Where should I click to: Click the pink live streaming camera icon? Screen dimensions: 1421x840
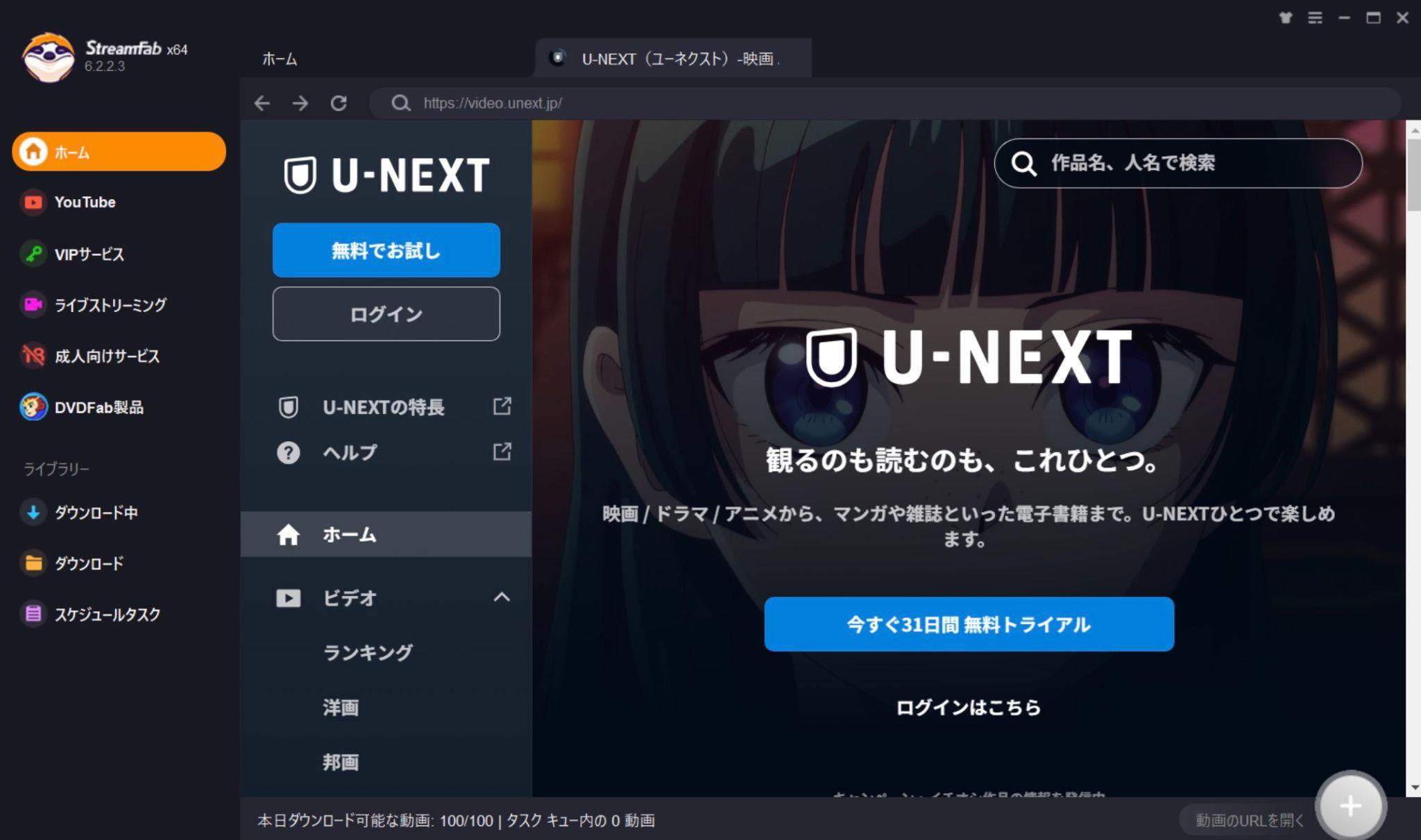coord(33,305)
